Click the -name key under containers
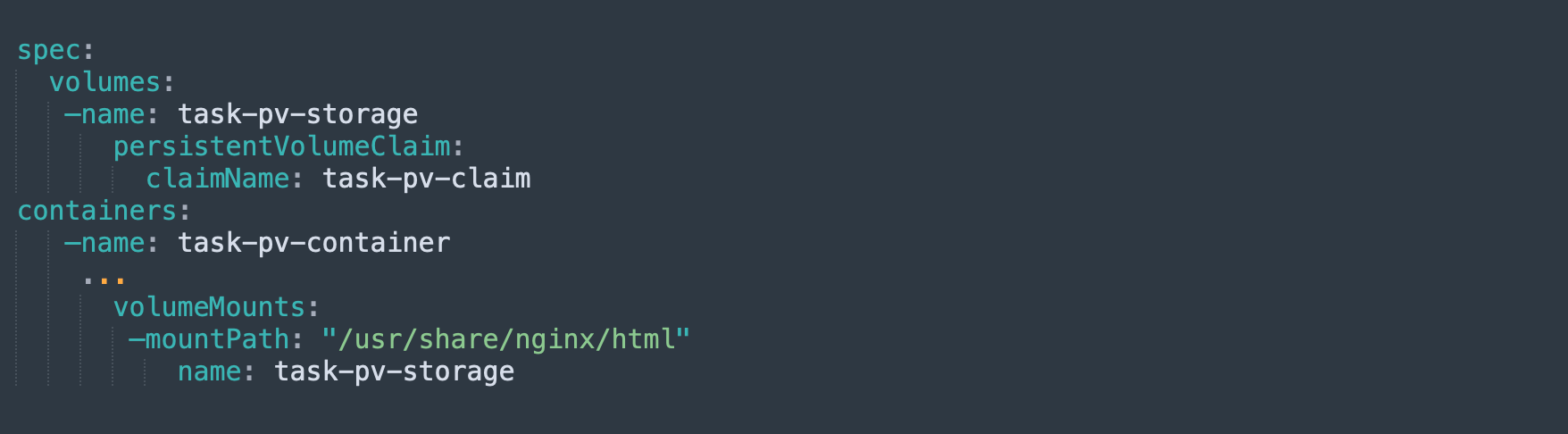Viewport: 1568px width, 434px height. (104, 243)
